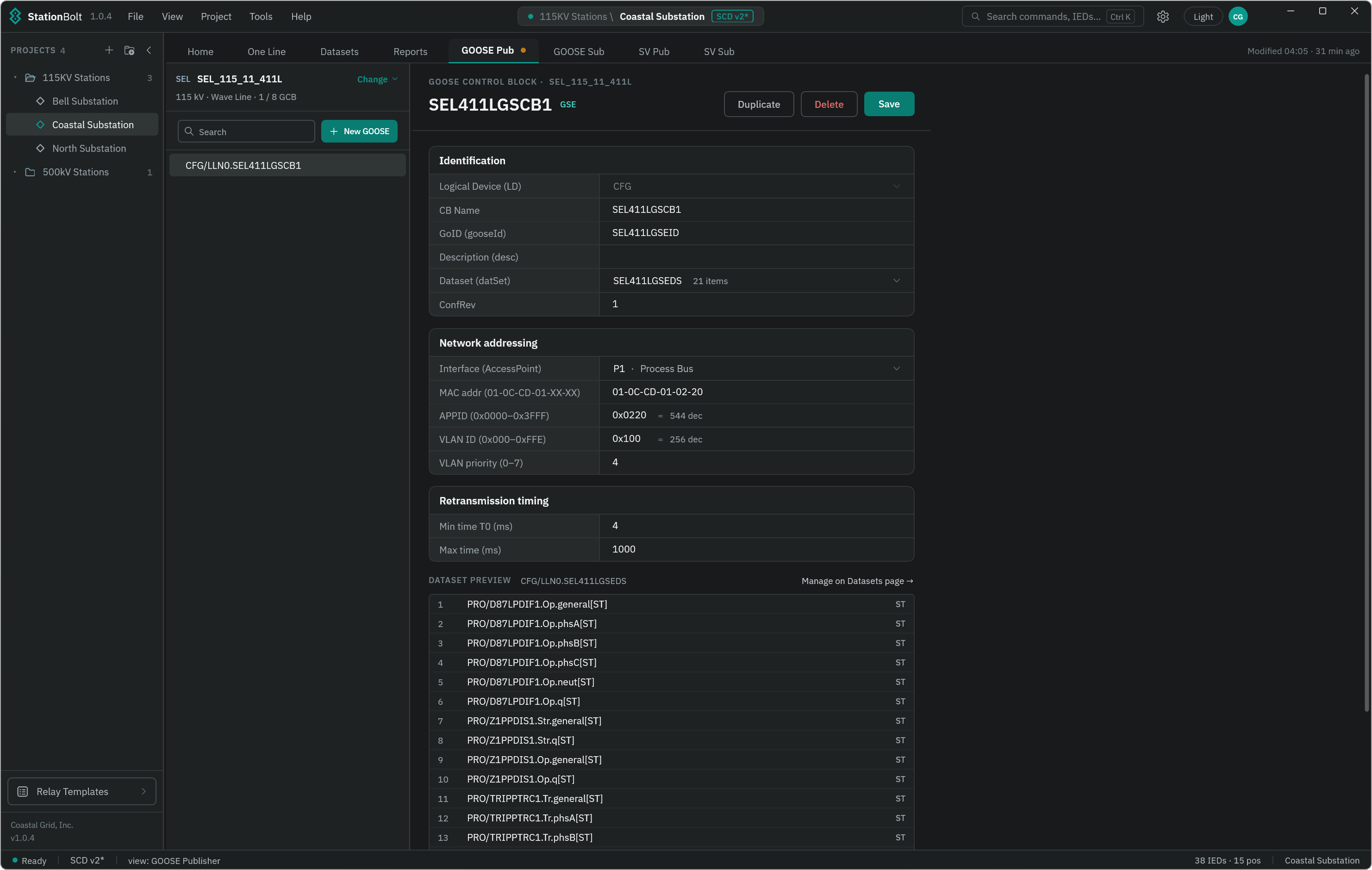Open project folder icon in Projects header
The image size is (1372, 870).
(129, 50)
